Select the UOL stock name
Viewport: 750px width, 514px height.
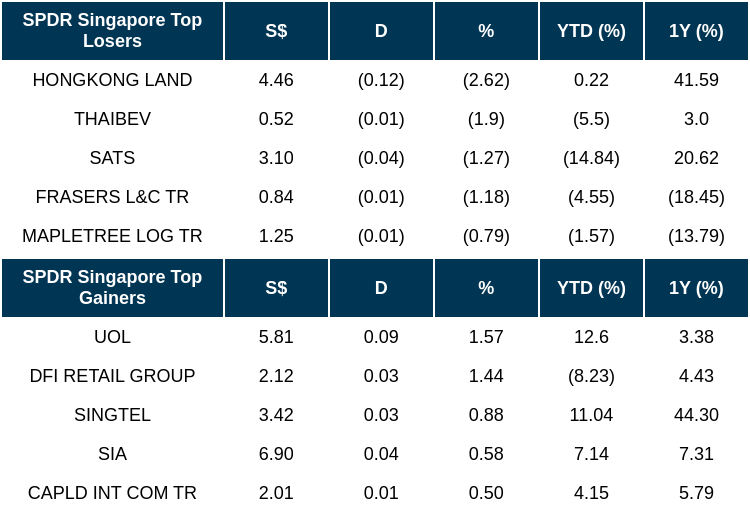pos(112,337)
